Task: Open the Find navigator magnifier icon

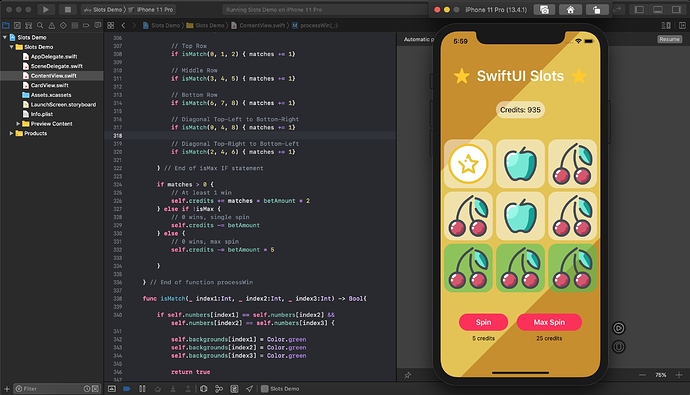Action: click(x=40, y=26)
